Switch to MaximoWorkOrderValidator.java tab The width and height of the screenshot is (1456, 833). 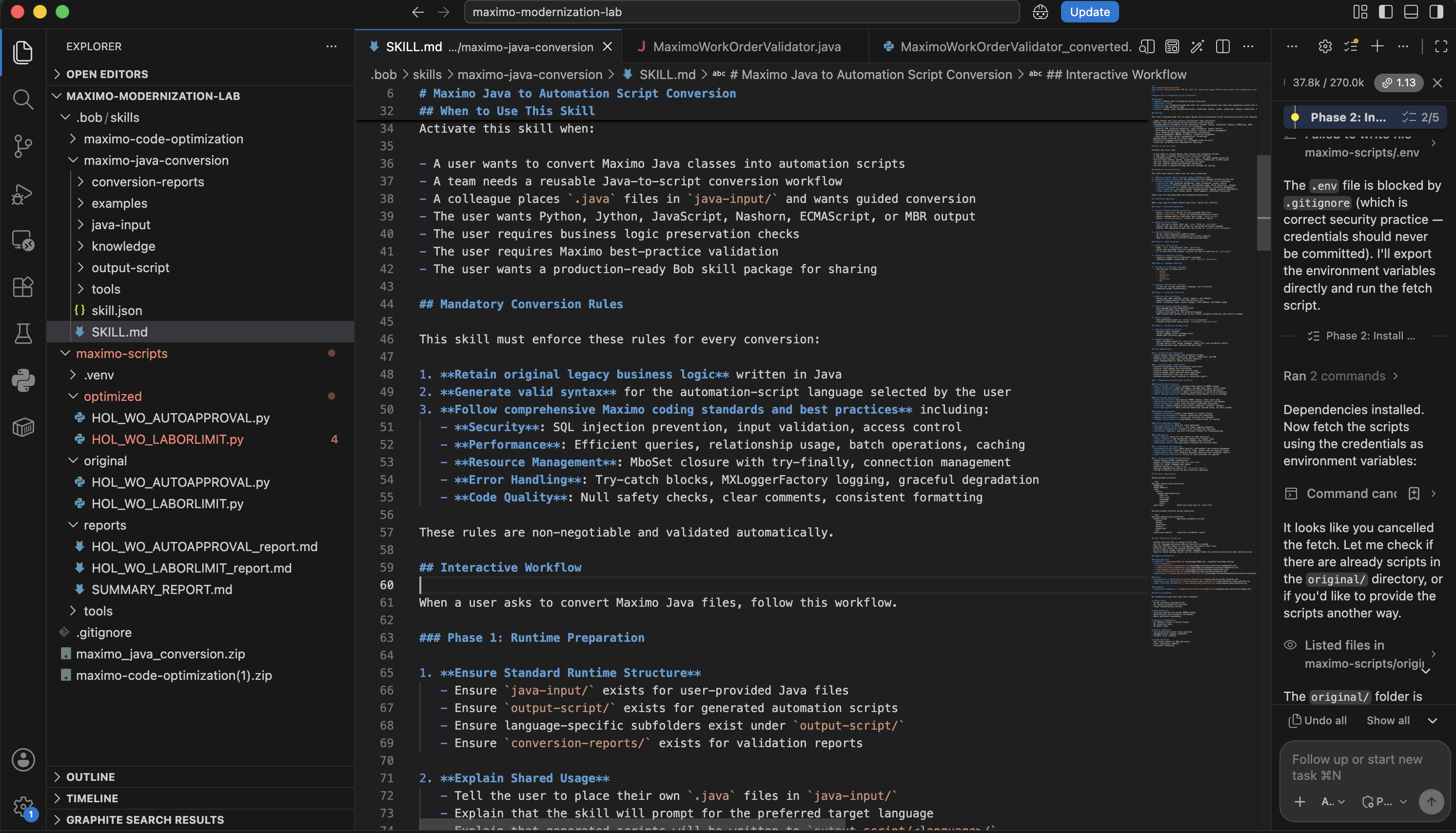(x=747, y=46)
